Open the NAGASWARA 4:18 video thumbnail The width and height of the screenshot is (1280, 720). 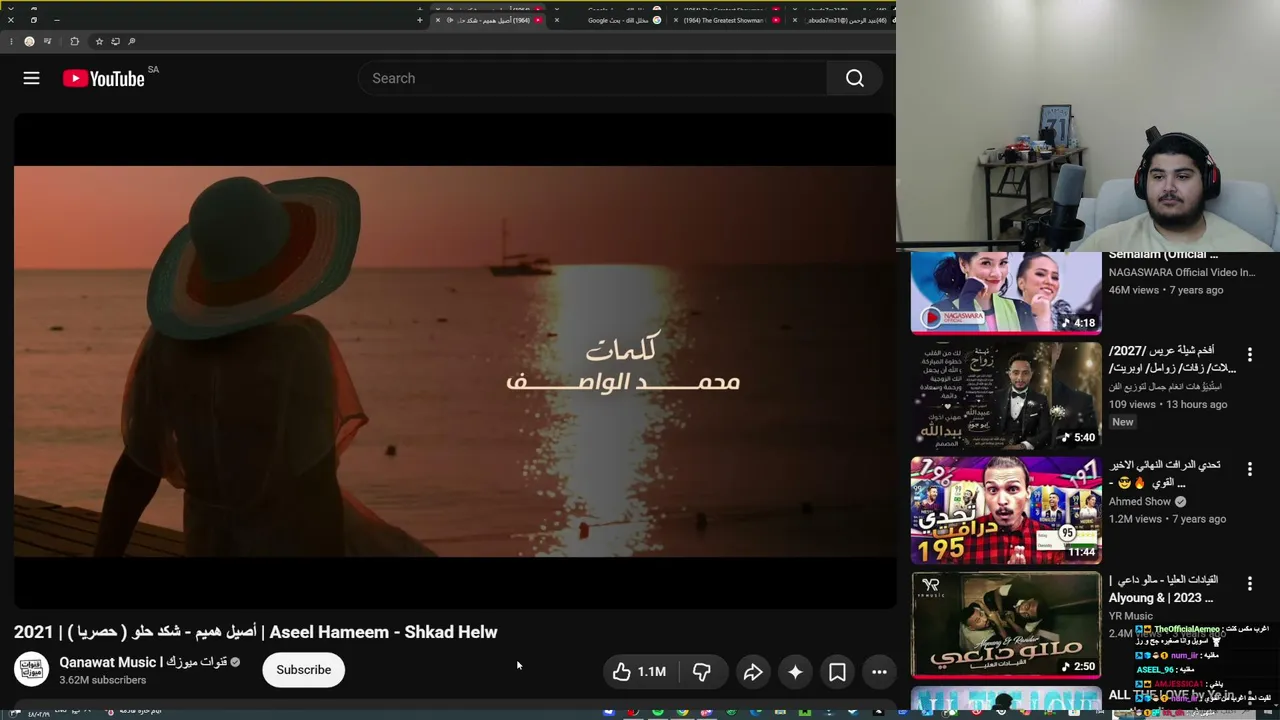(1006, 292)
